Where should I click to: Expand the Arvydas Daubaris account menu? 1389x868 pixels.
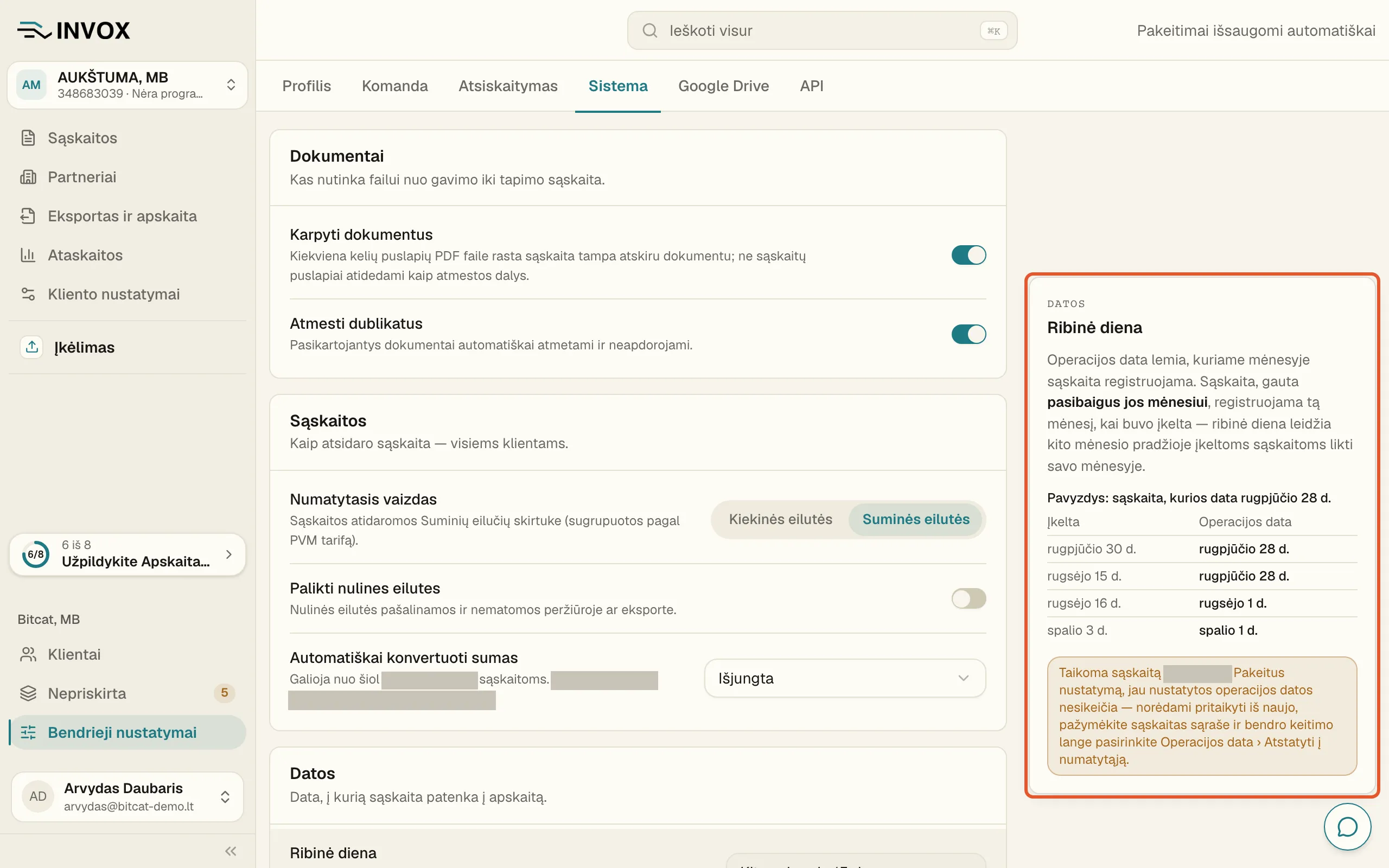click(128, 796)
